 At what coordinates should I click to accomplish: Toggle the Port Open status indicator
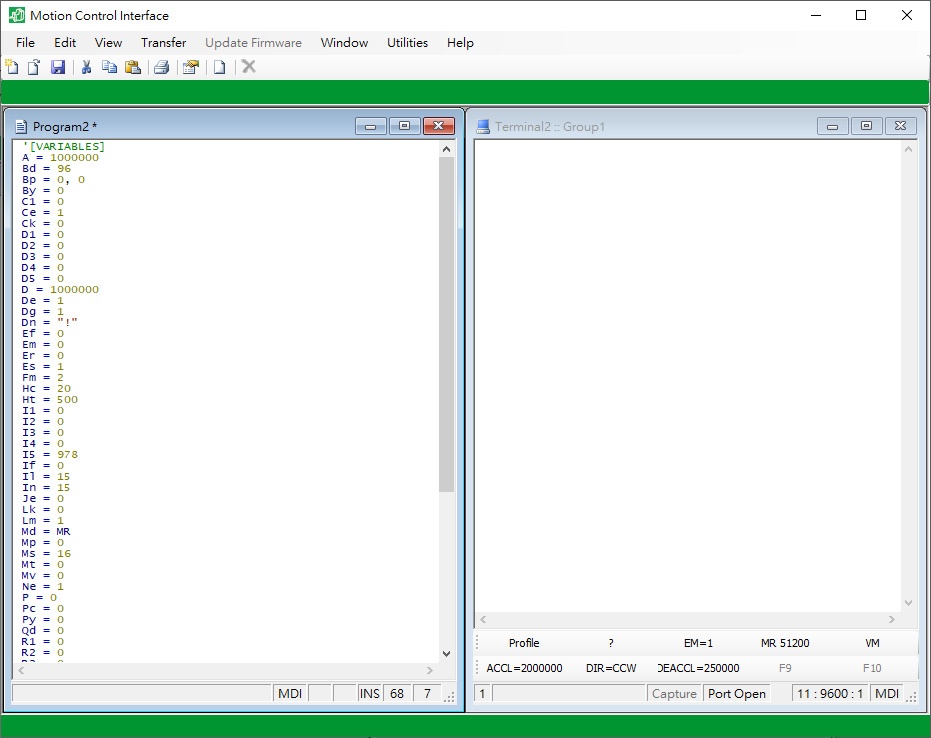(x=736, y=694)
